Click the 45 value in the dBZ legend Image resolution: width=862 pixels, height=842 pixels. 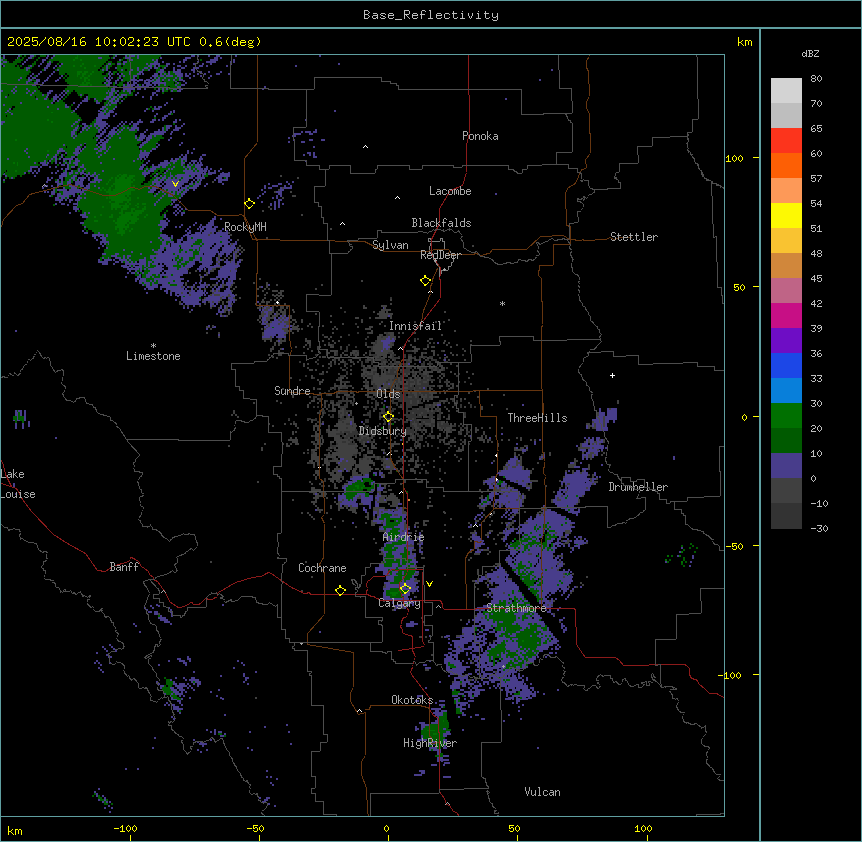click(816, 278)
